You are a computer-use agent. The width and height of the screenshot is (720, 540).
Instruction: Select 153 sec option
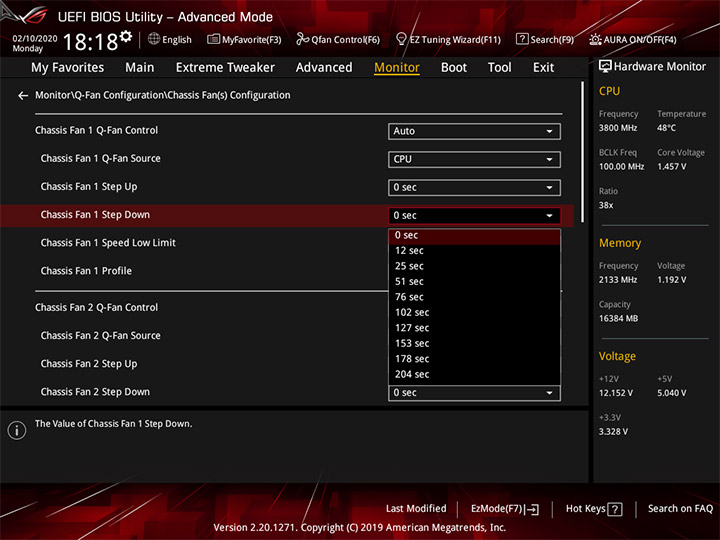coord(474,343)
